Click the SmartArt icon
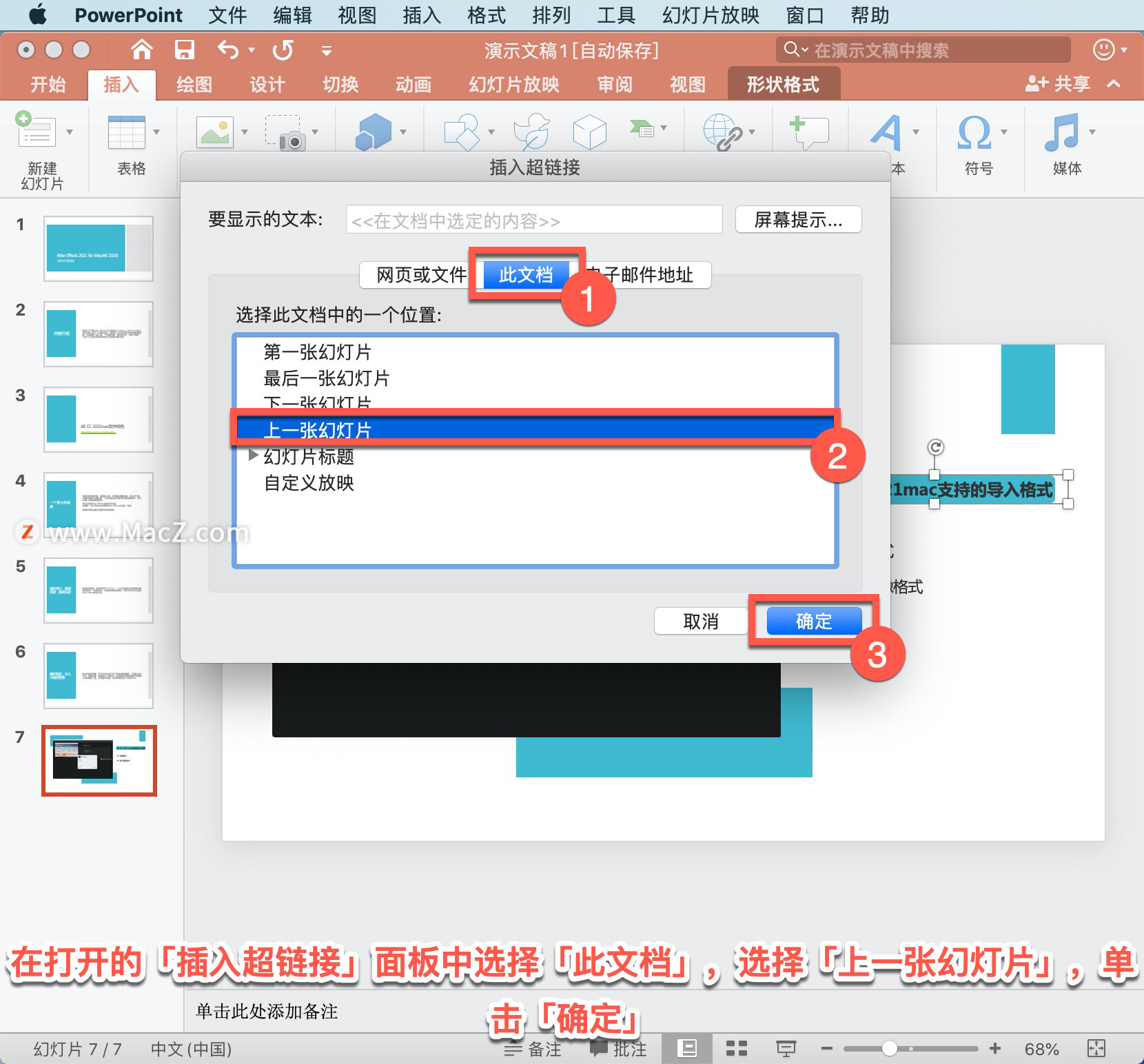Viewport: 1144px width, 1064px height. pyautogui.click(x=642, y=129)
